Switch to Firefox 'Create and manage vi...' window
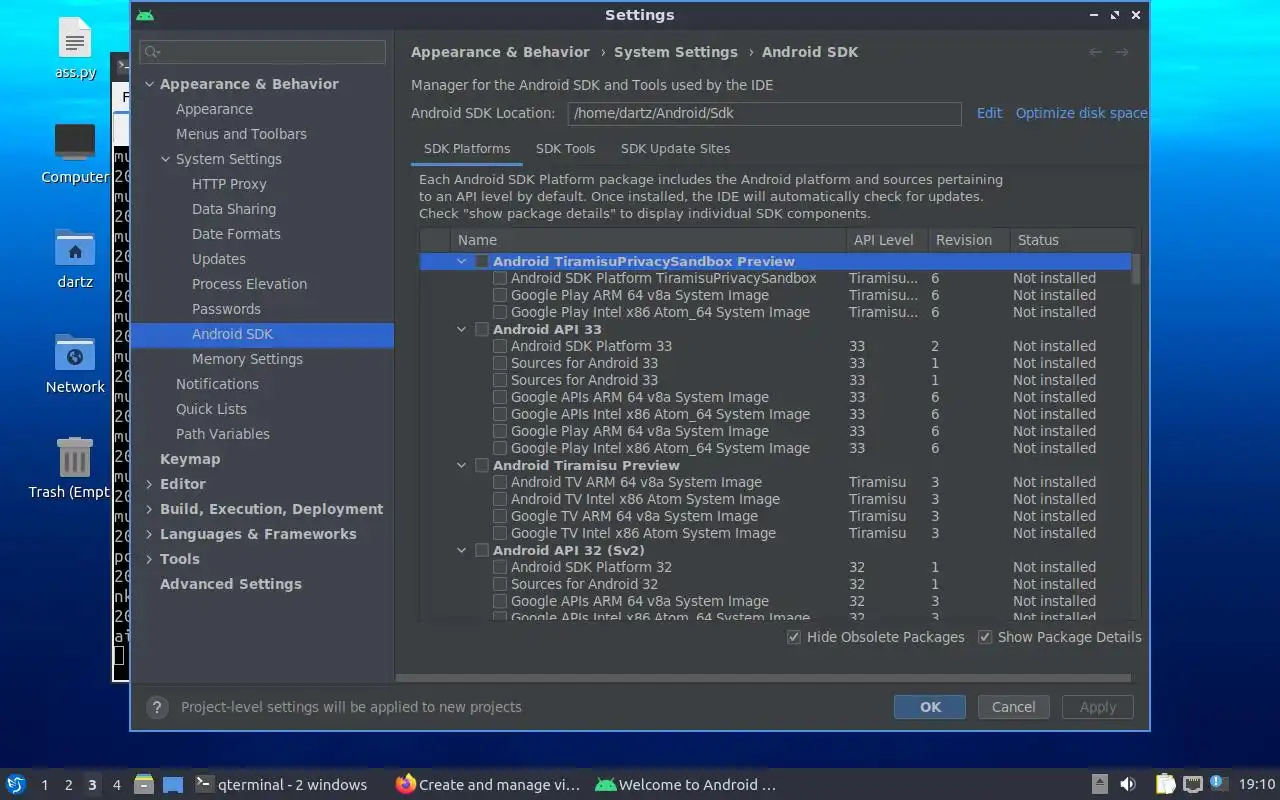Screen dimensions: 1280x800 (486, 784)
